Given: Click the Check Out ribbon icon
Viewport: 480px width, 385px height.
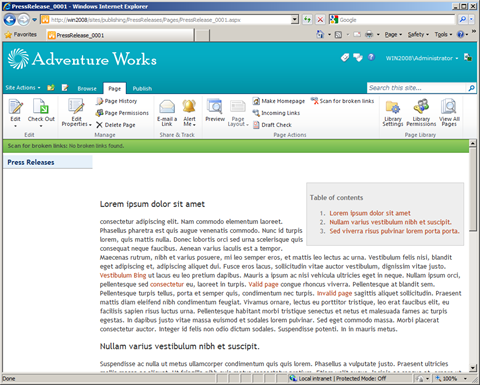Looking at the screenshot, I should pyautogui.click(x=41, y=107).
